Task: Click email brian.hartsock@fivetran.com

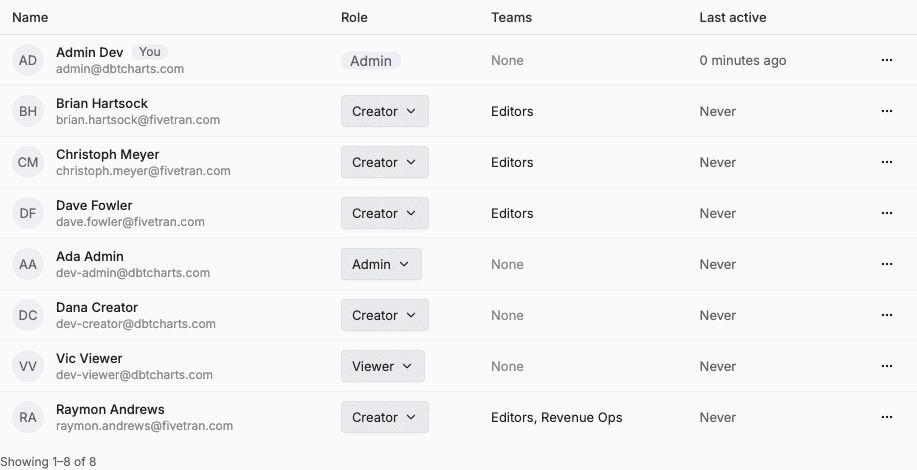Action: point(138,120)
